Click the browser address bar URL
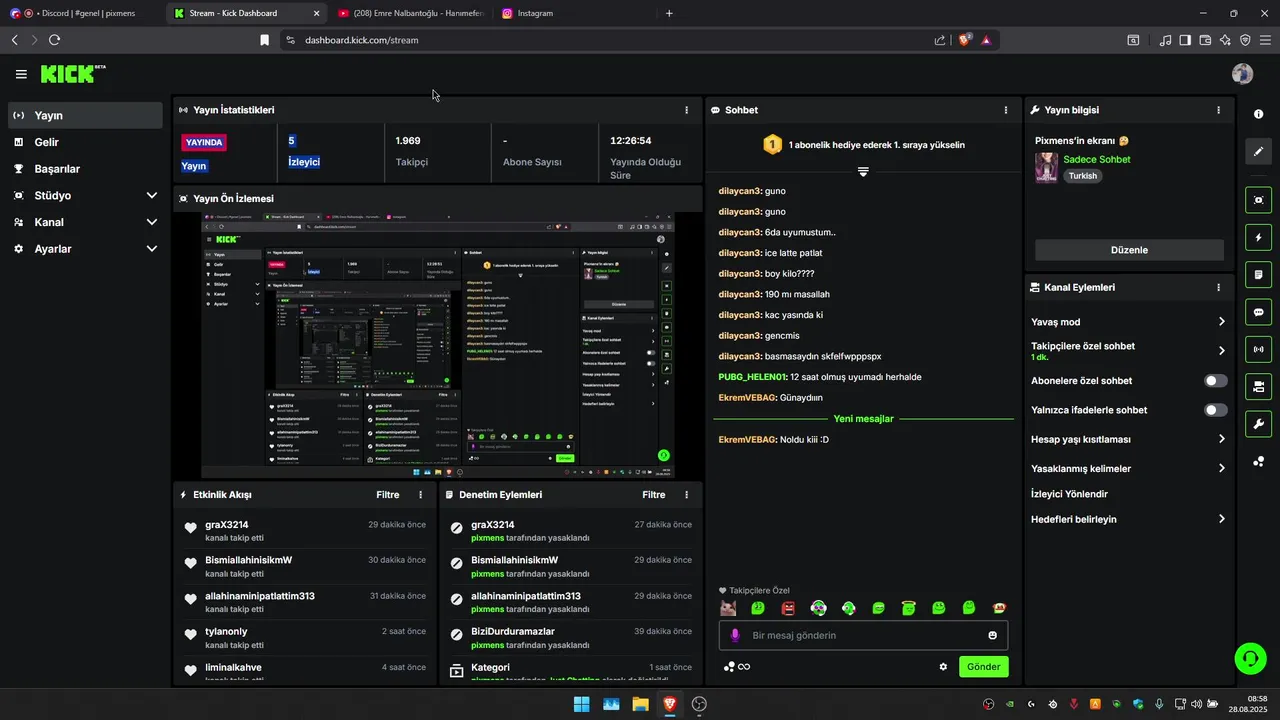Screen dimensions: 1280x720 [361, 40]
